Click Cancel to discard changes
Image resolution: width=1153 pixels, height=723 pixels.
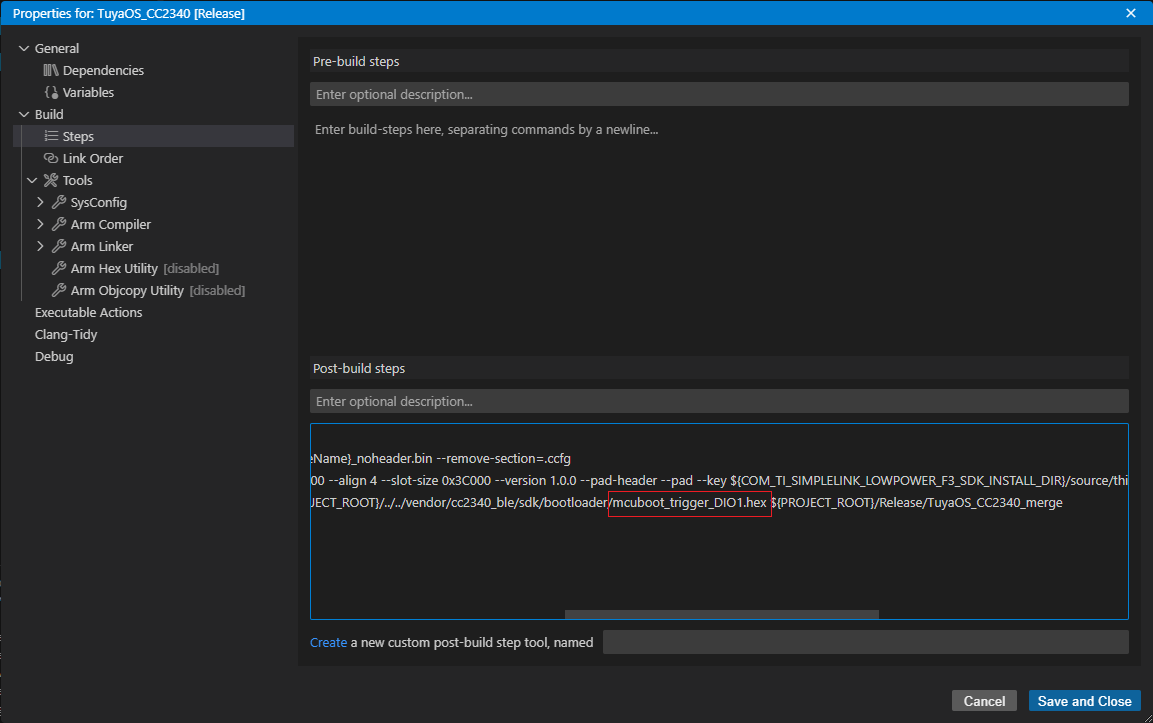click(984, 701)
